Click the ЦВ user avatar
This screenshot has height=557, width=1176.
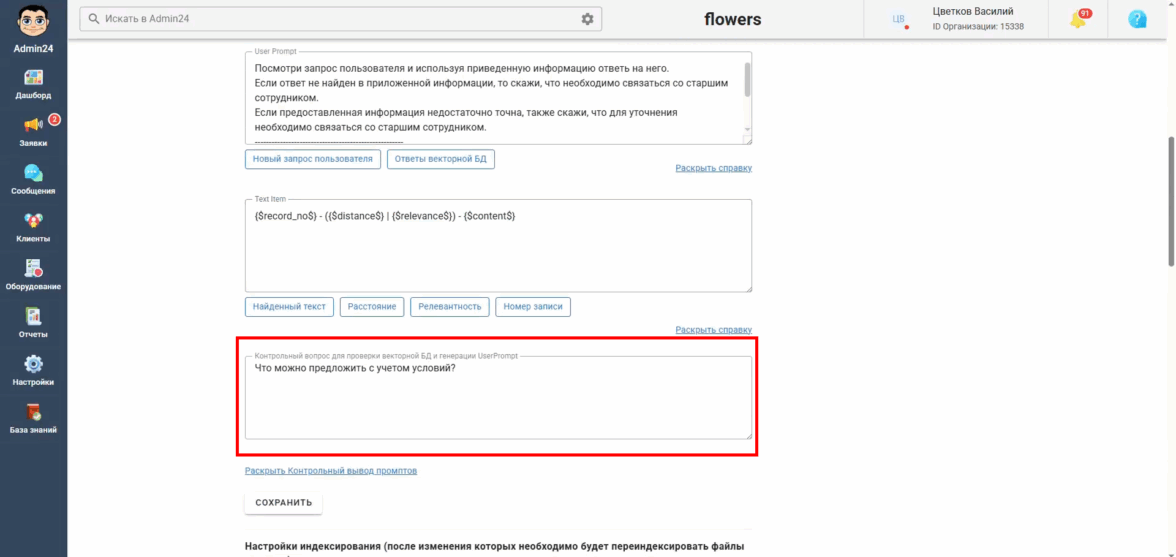tap(898, 19)
